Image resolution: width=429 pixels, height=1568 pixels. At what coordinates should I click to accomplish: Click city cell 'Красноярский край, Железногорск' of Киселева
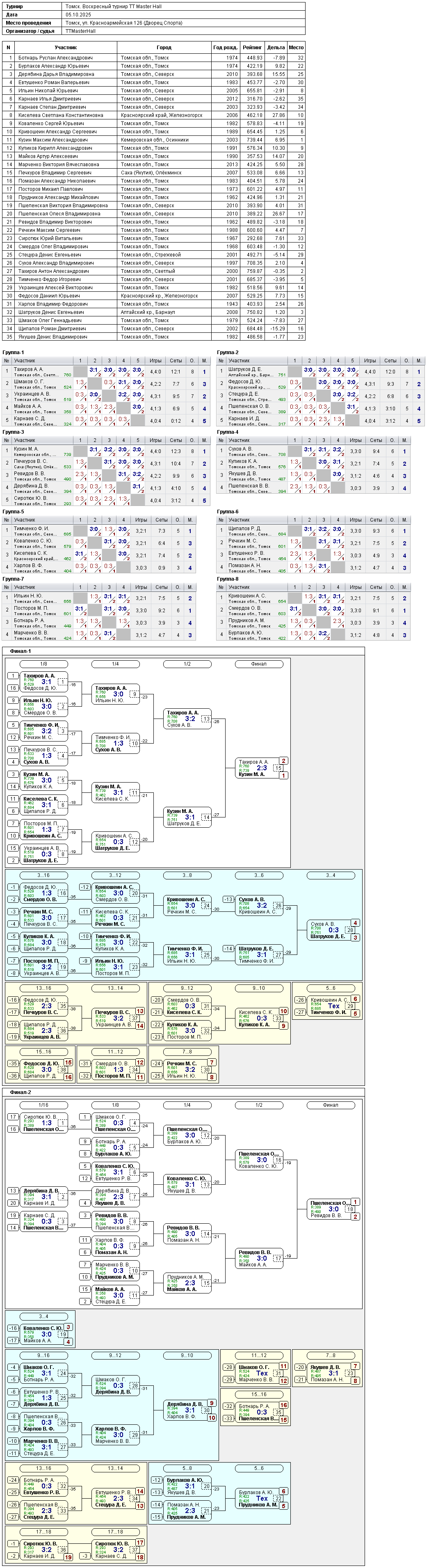pos(161,115)
